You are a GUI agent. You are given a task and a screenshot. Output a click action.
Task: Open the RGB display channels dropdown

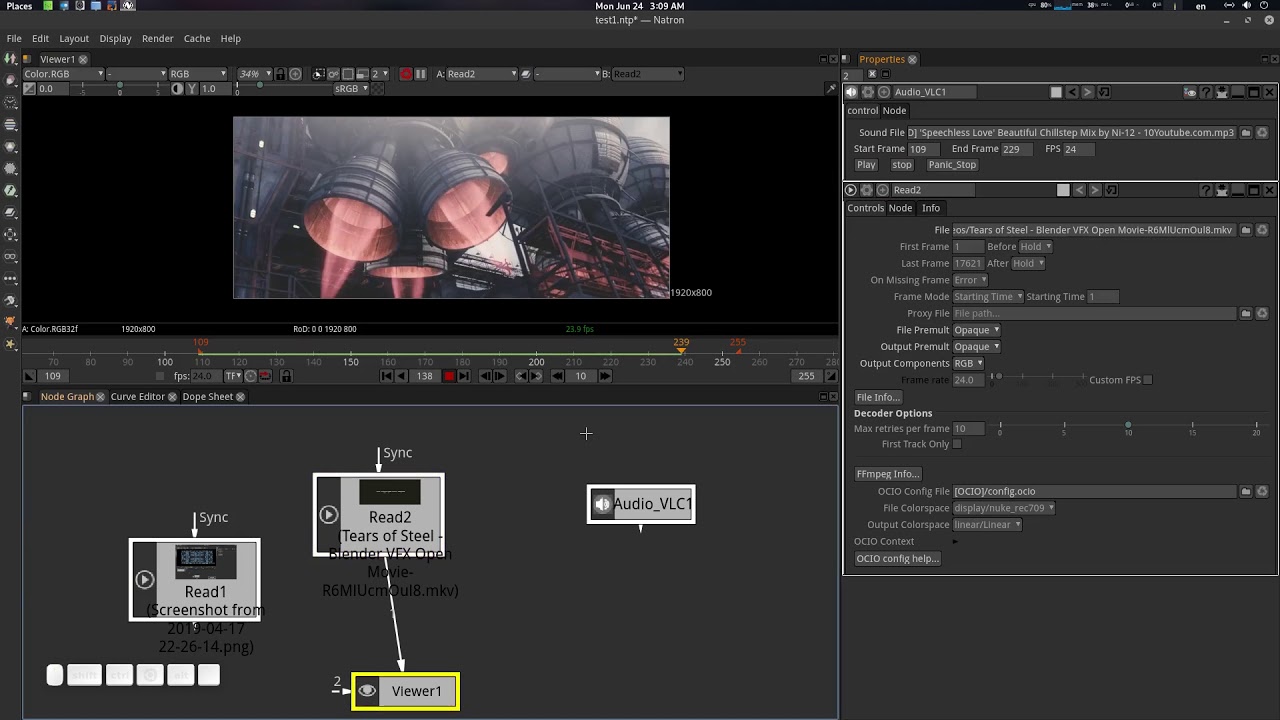(x=197, y=74)
